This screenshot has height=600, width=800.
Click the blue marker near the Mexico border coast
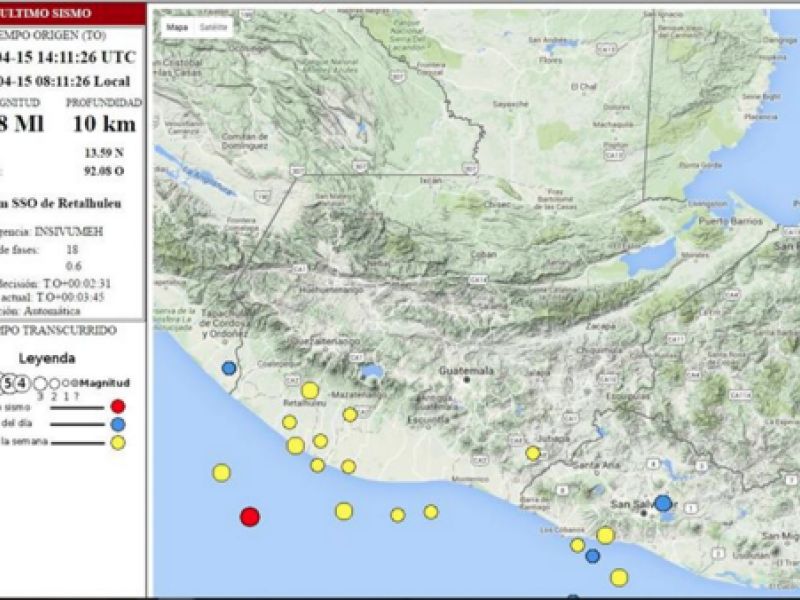pos(229,368)
